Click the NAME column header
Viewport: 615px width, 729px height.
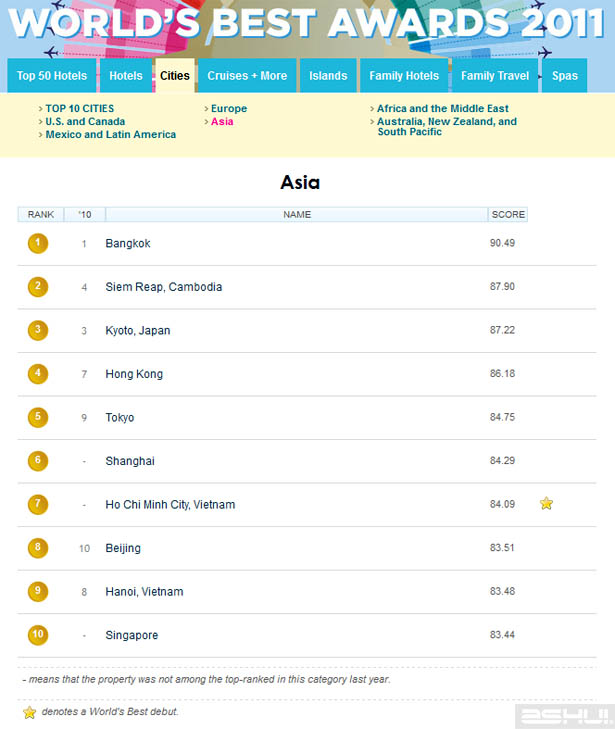tap(297, 214)
